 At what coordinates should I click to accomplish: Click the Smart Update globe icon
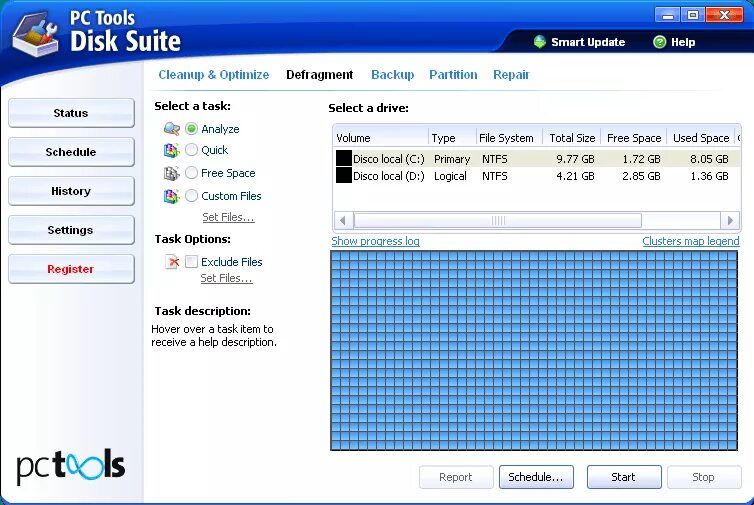(540, 42)
